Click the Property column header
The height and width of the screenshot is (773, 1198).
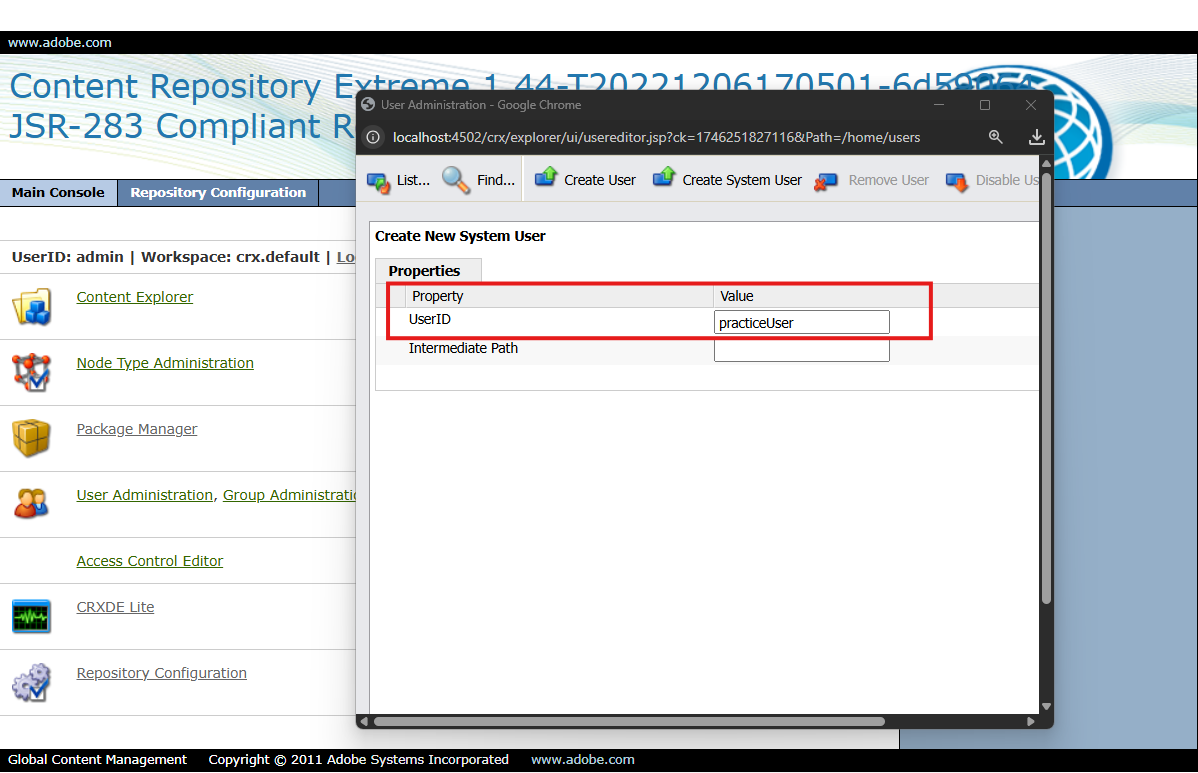(438, 296)
